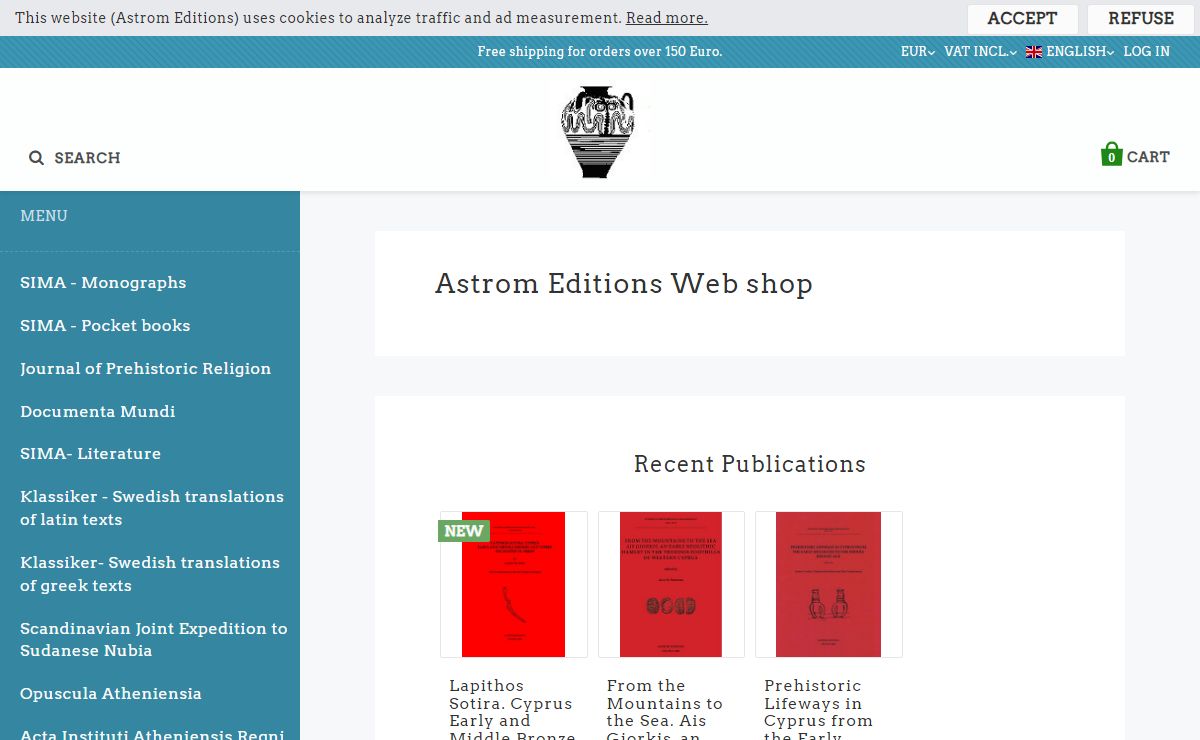This screenshot has height=740, width=1200.
Task: Click the magnifying glass search icon
Action: click(x=37, y=158)
